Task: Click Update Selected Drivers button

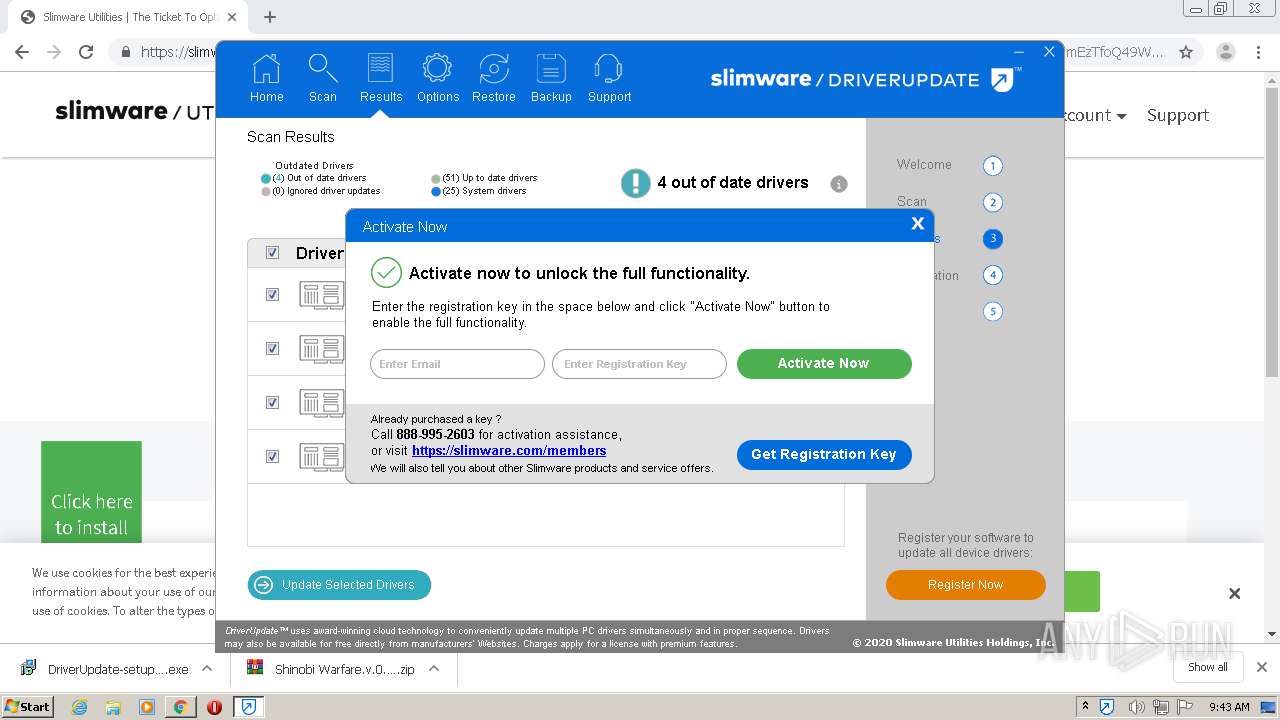Action: [339, 585]
